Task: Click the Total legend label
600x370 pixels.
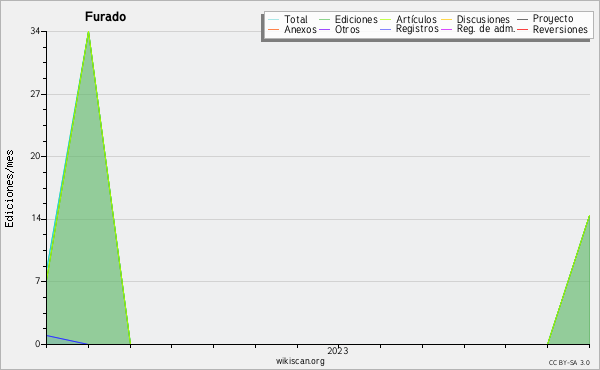Action: pos(296,20)
